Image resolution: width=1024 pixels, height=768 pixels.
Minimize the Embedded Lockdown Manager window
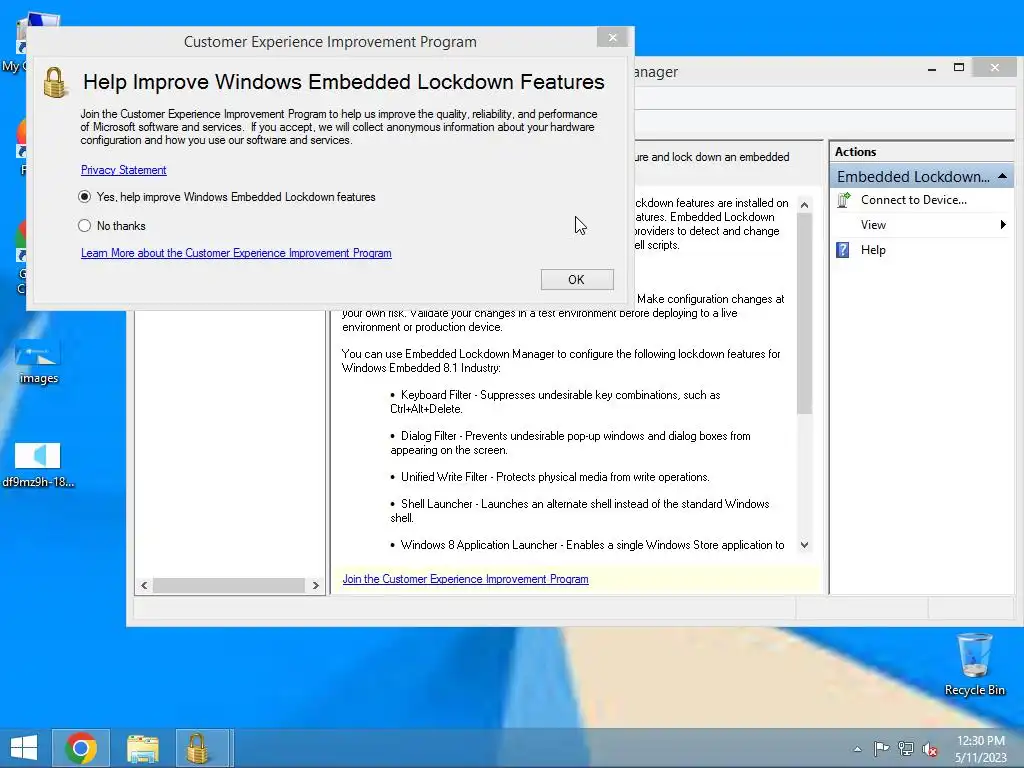[x=932, y=68]
